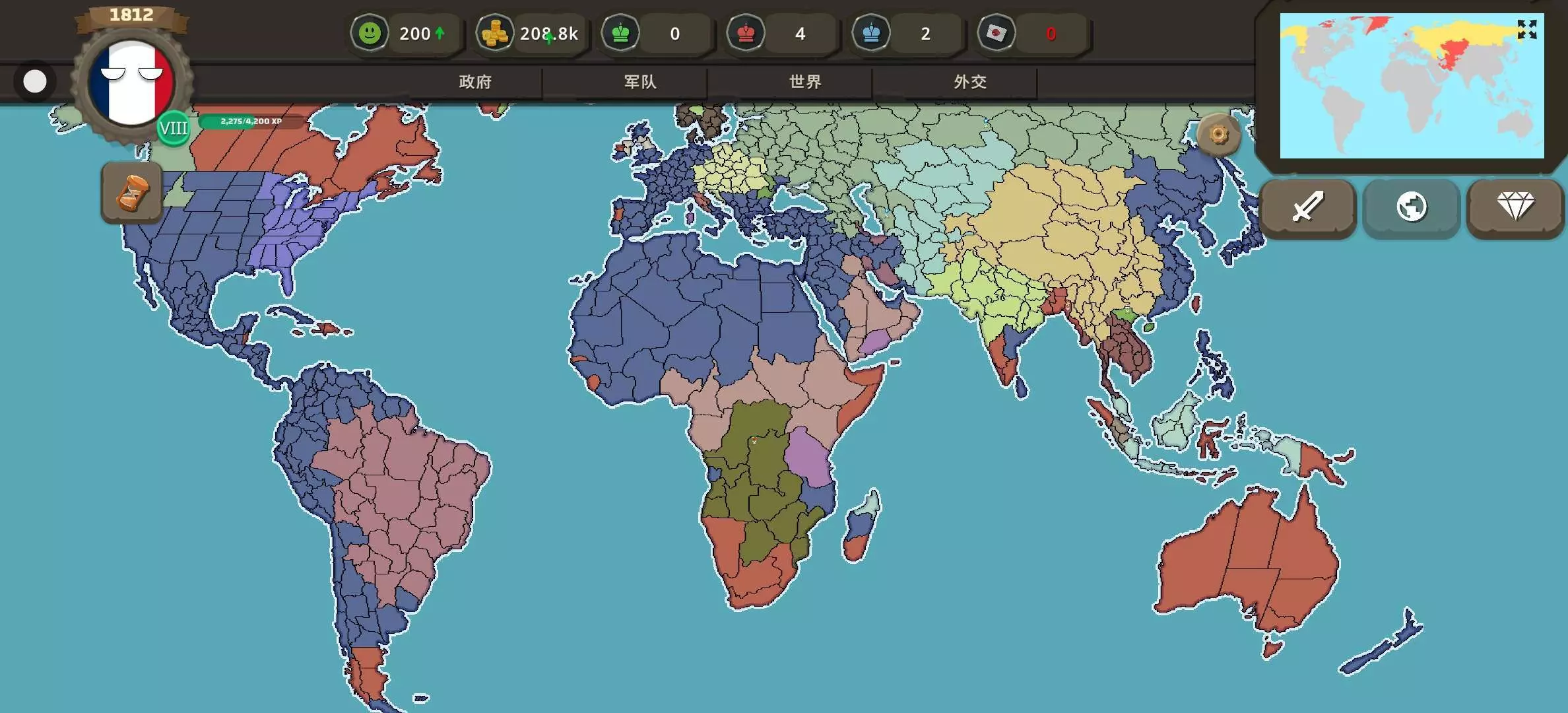Image resolution: width=1568 pixels, height=713 pixels.
Task: Click the white circle record button
Action: pos(35,82)
